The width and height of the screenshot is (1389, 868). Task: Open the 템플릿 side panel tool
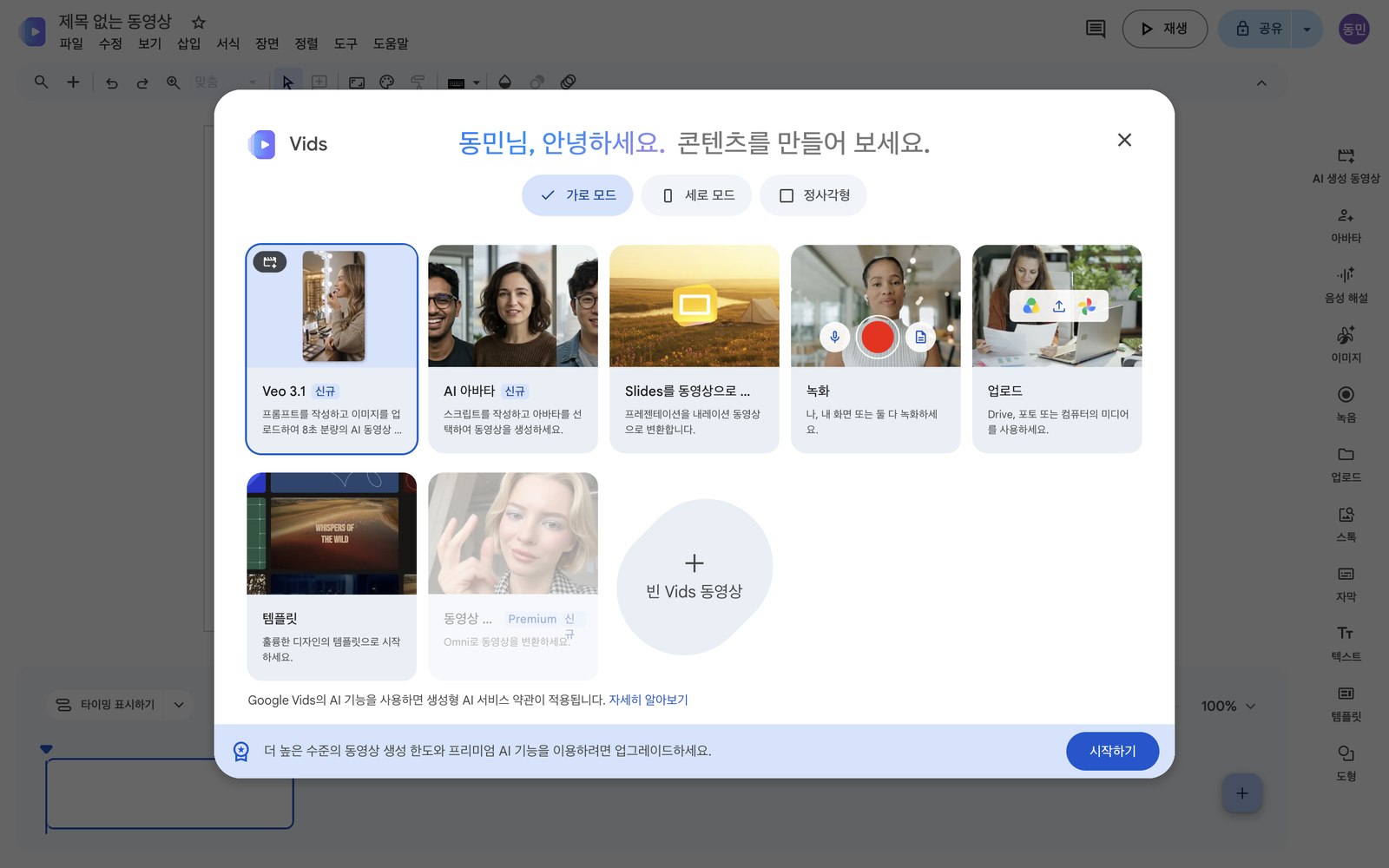[x=1346, y=704]
